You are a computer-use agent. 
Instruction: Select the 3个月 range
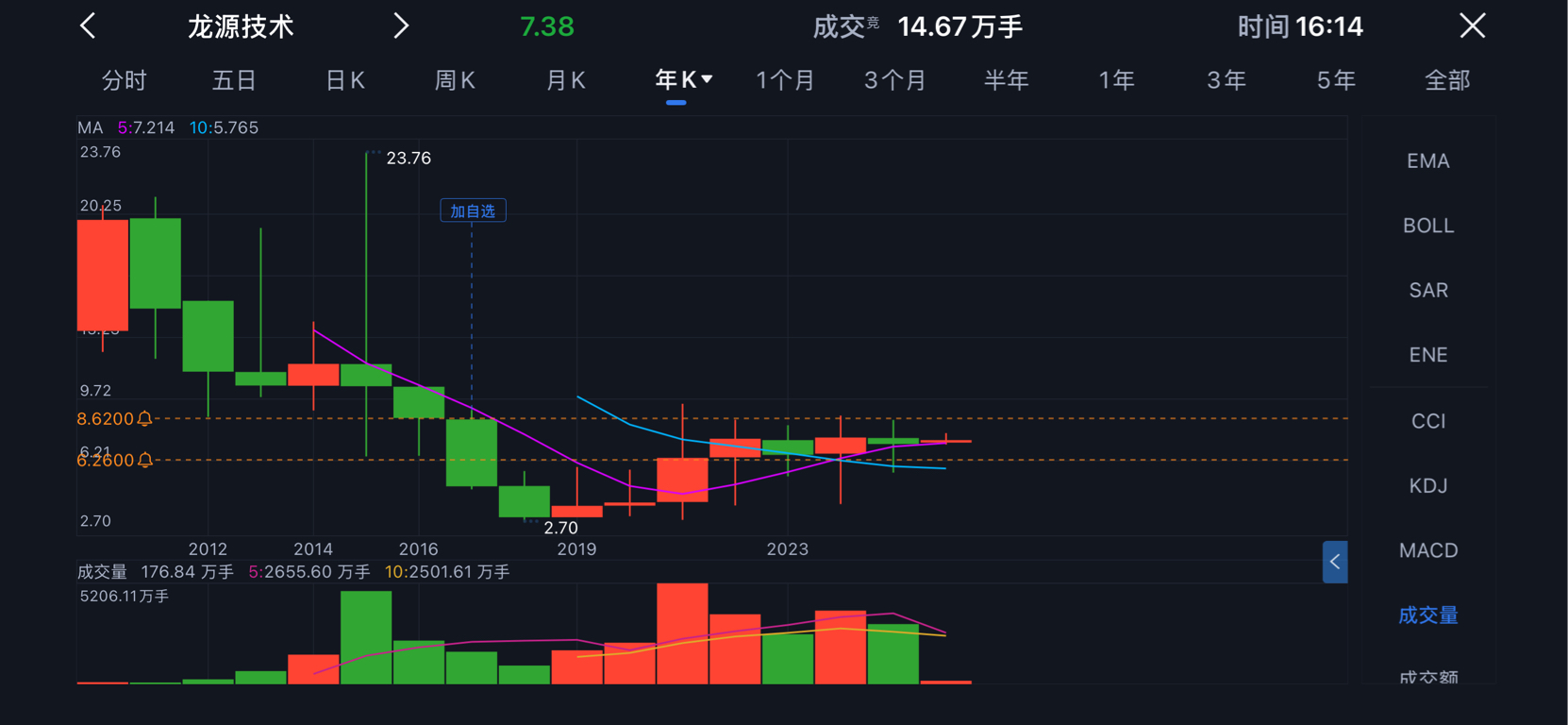(895, 80)
